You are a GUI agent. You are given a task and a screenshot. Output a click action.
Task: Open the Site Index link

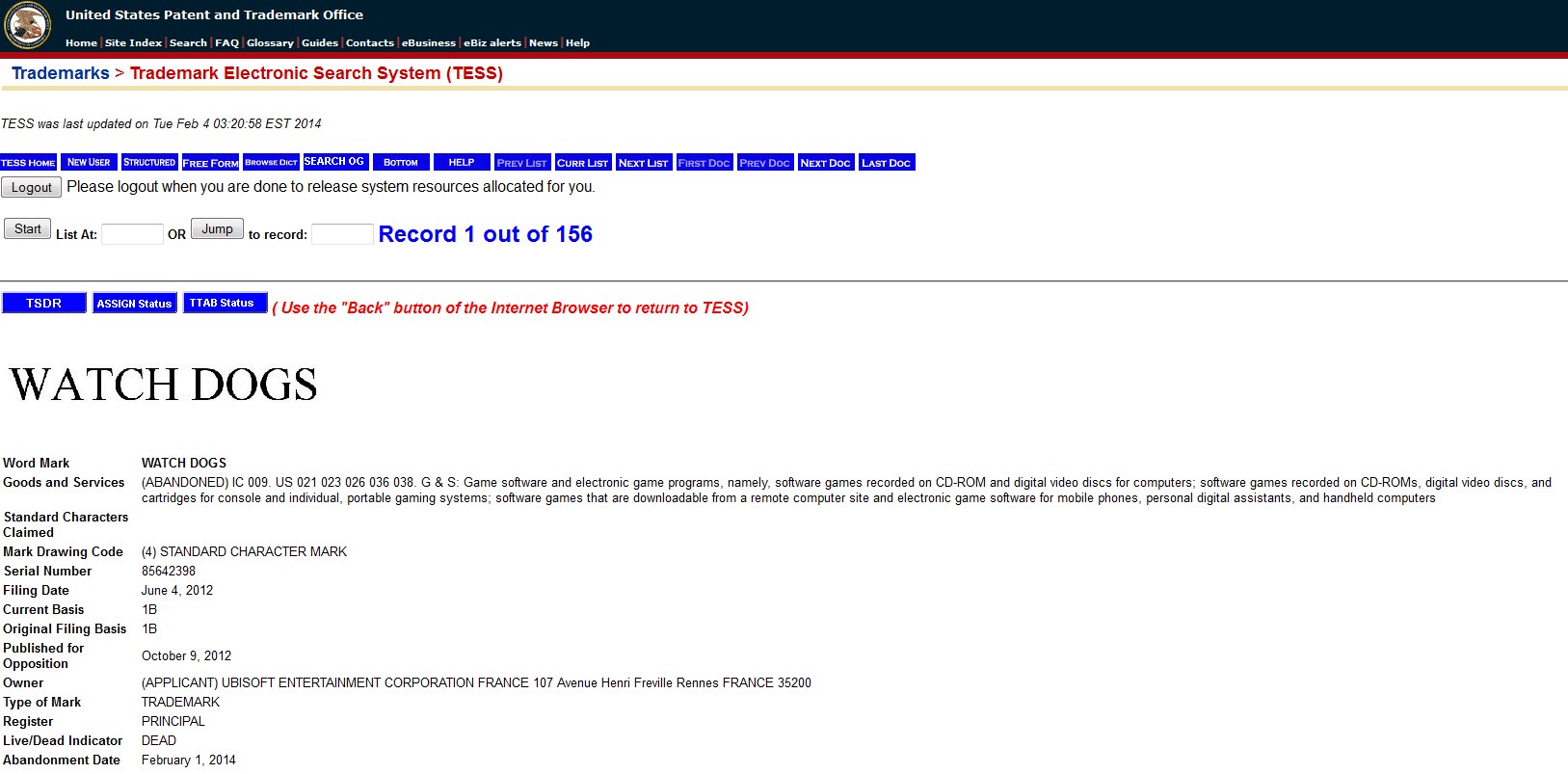tap(133, 42)
